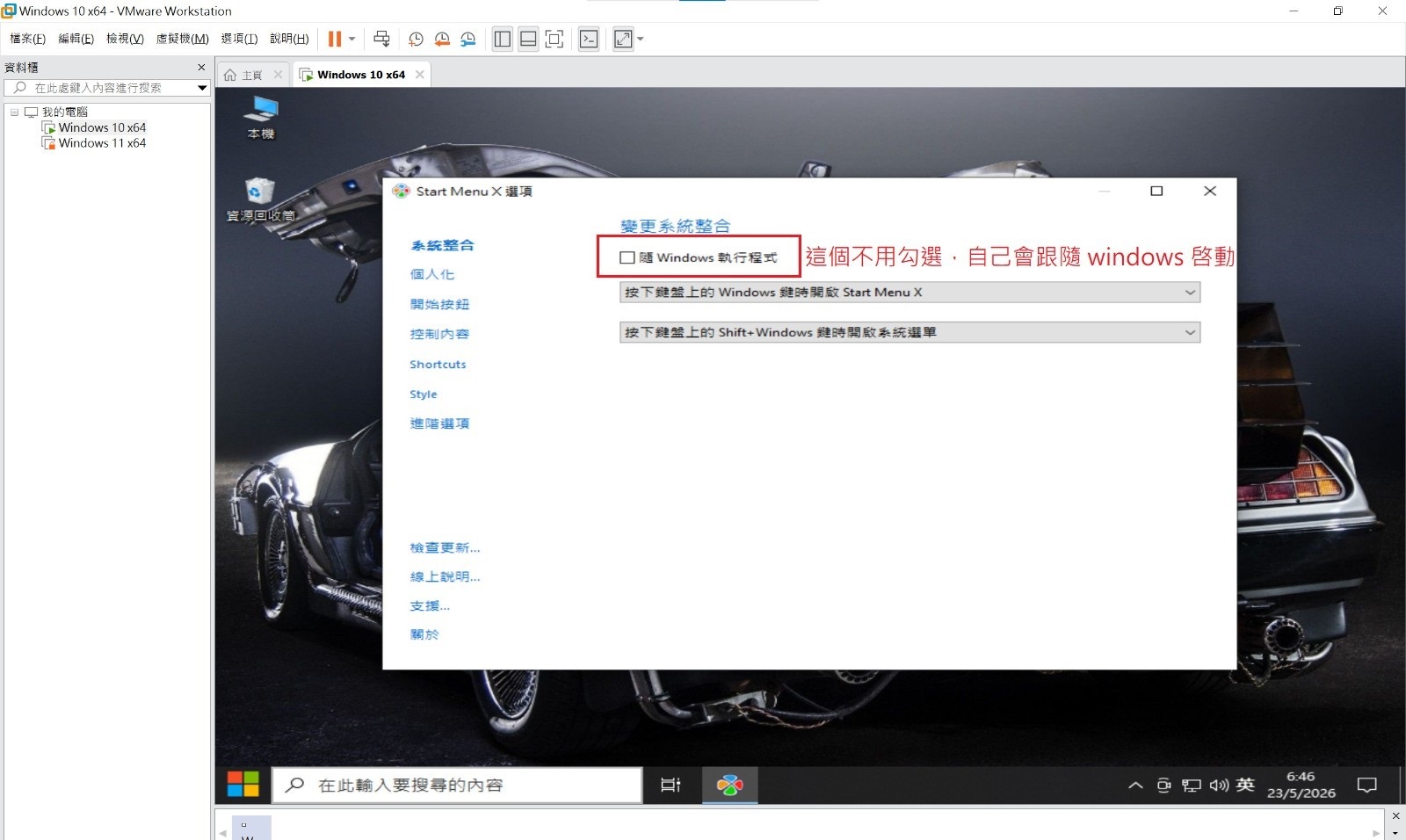Open the console view toolbar icon
1406x840 pixels.
click(589, 39)
